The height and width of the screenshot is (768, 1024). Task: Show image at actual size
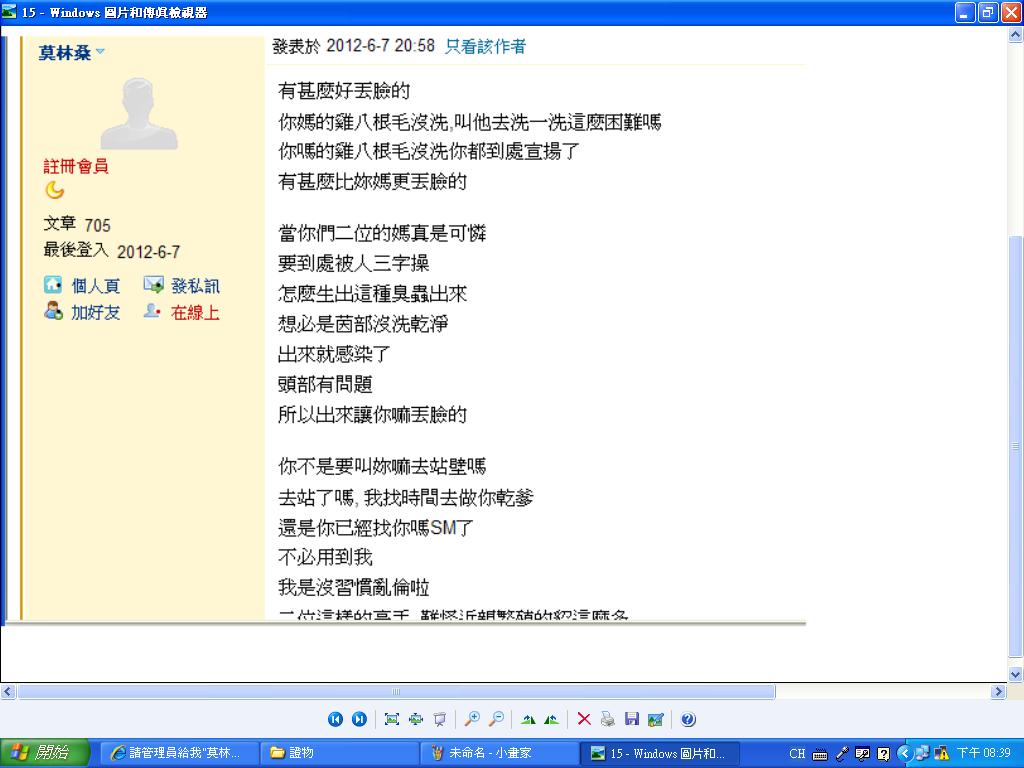point(415,719)
